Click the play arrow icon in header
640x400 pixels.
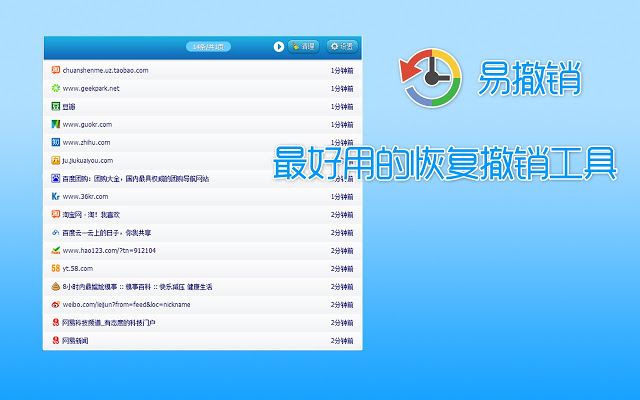click(x=279, y=46)
